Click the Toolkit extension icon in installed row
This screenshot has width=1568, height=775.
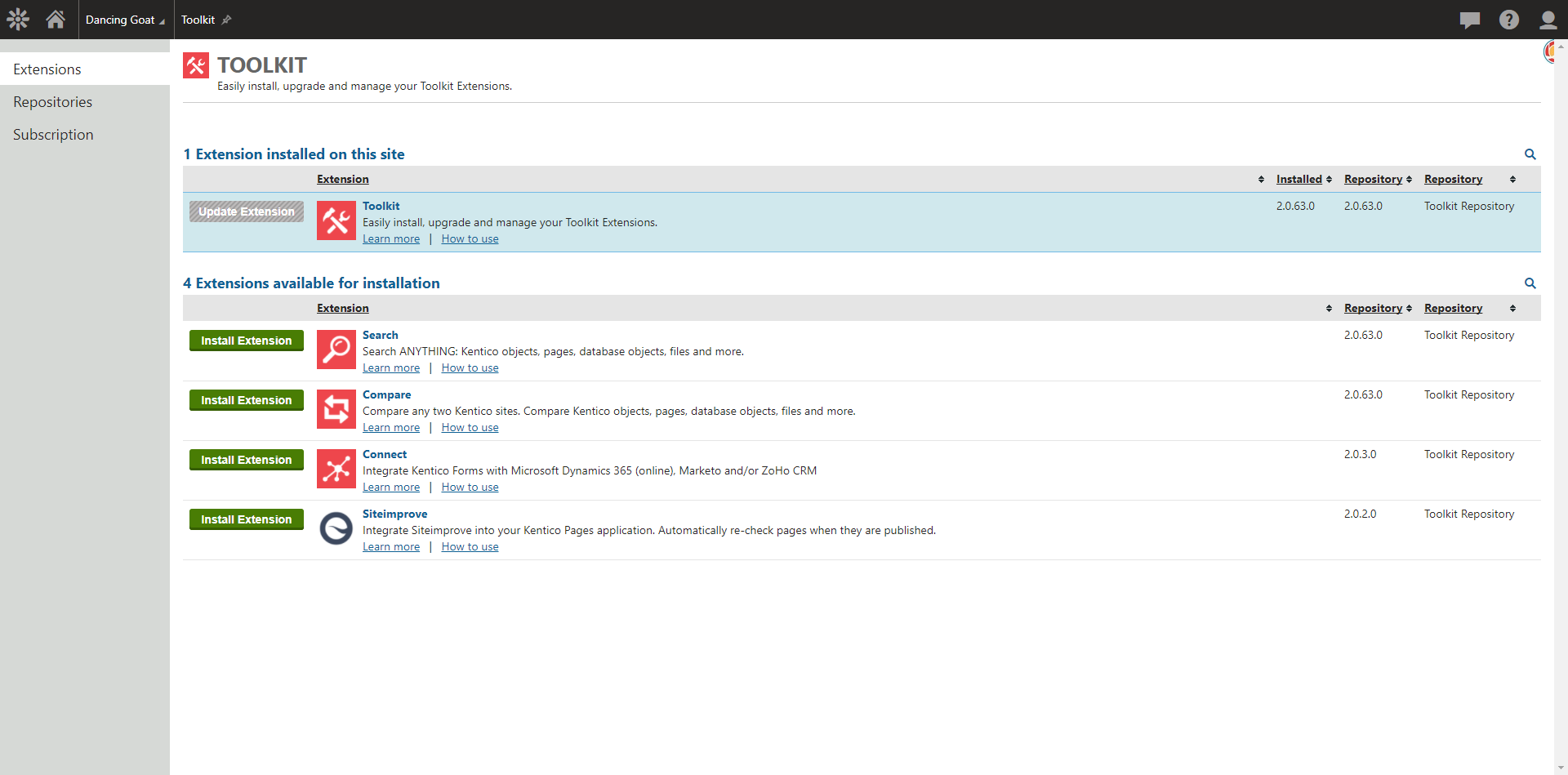tap(336, 220)
